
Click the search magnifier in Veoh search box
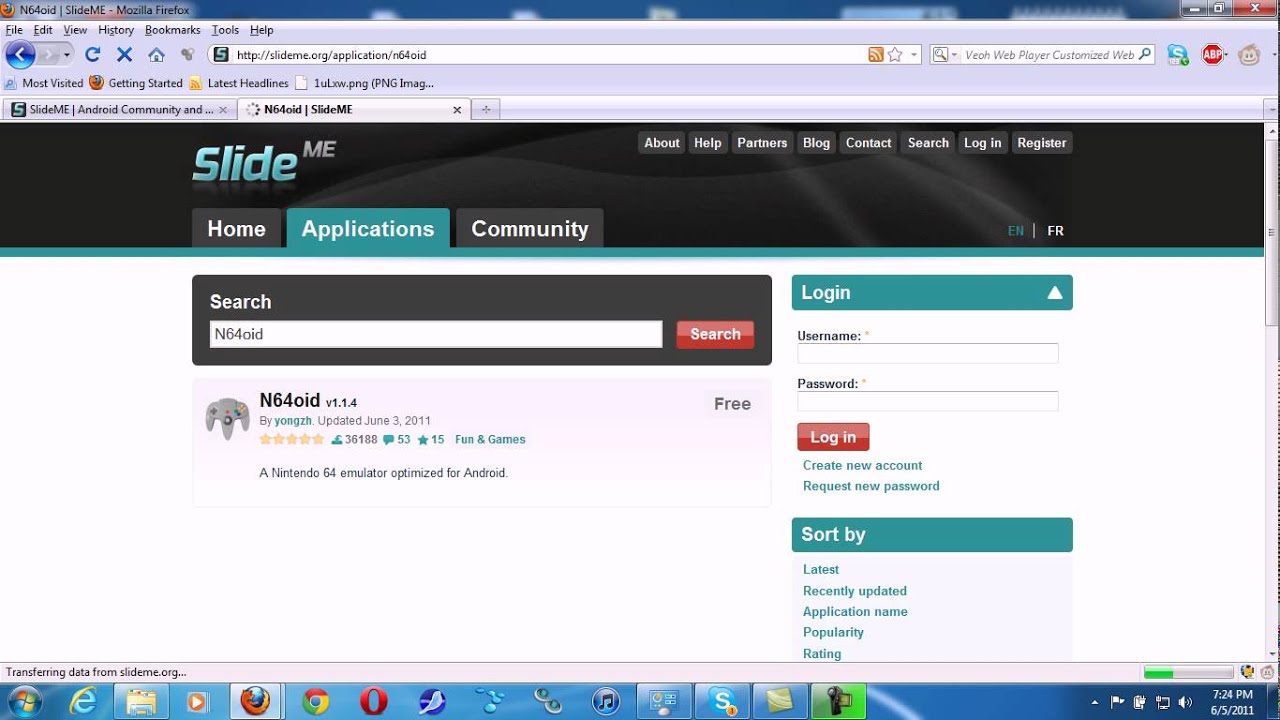click(x=1146, y=55)
